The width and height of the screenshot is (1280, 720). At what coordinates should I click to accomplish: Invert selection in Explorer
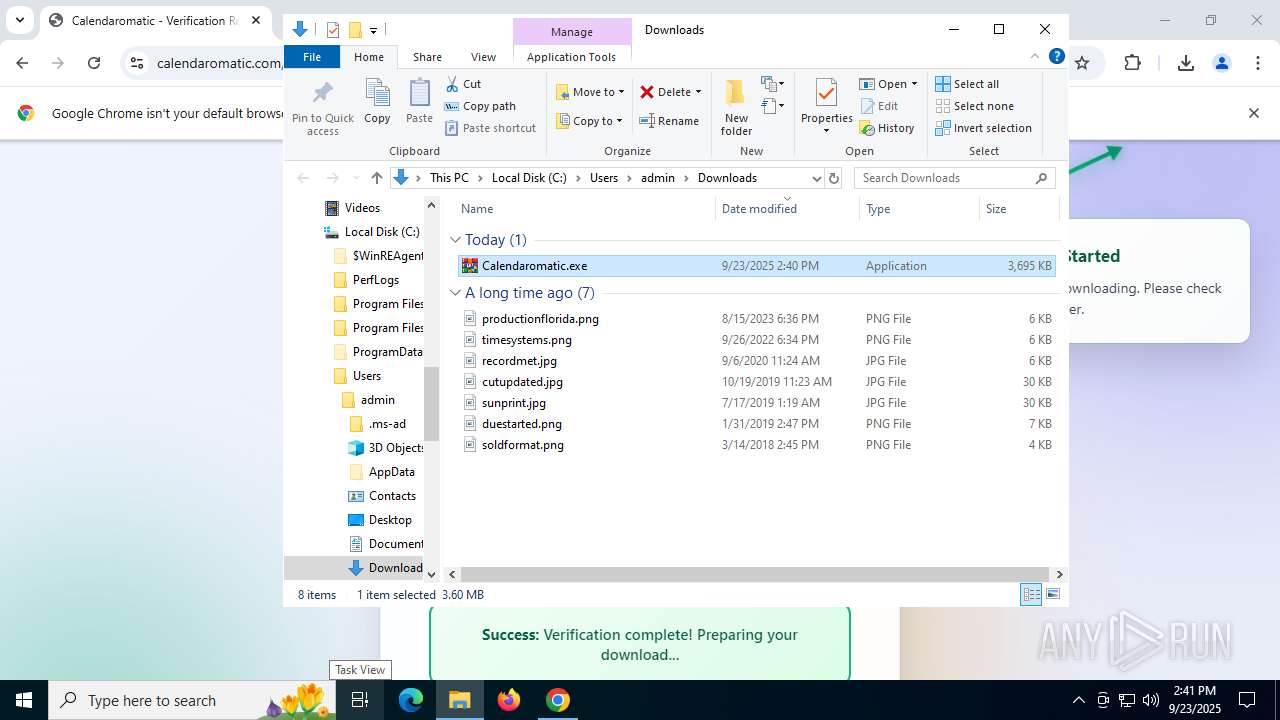click(984, 128)
